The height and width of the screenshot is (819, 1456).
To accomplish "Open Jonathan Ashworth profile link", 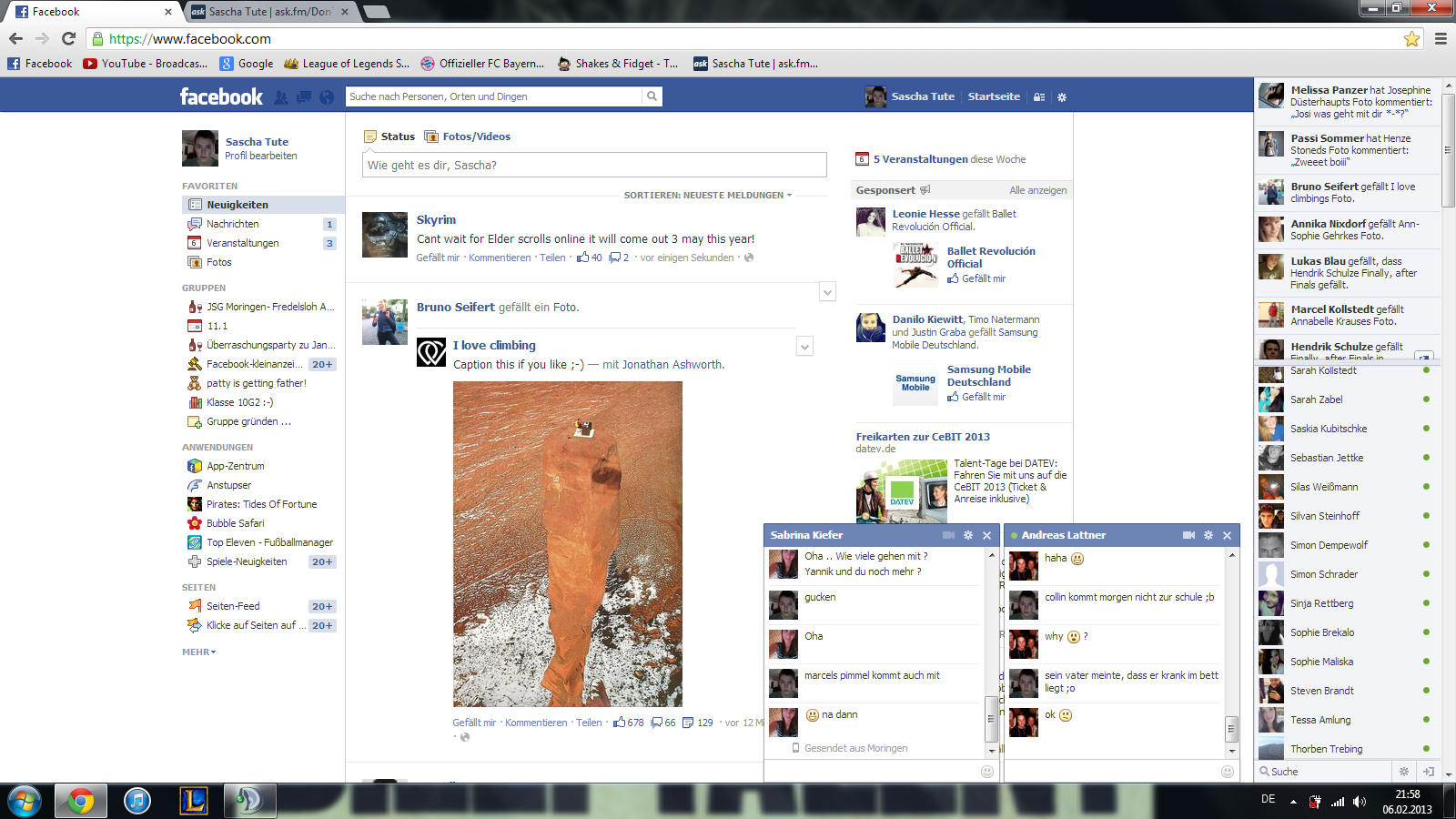I will 672,365.
